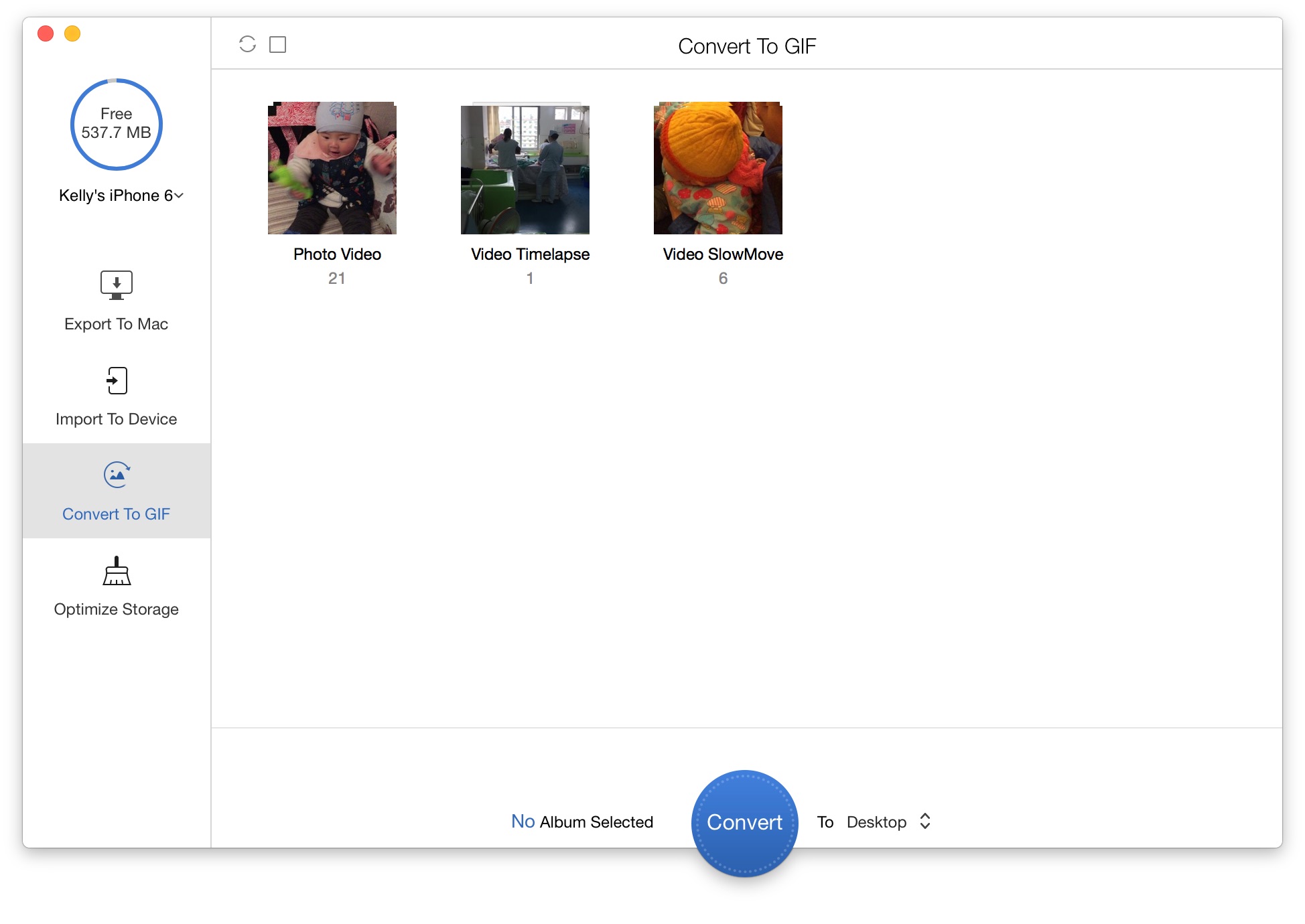Click the free storage circle indicator
Viewport: 1305px width, 924px height.
pyautogui.click(x=117, y=125)
